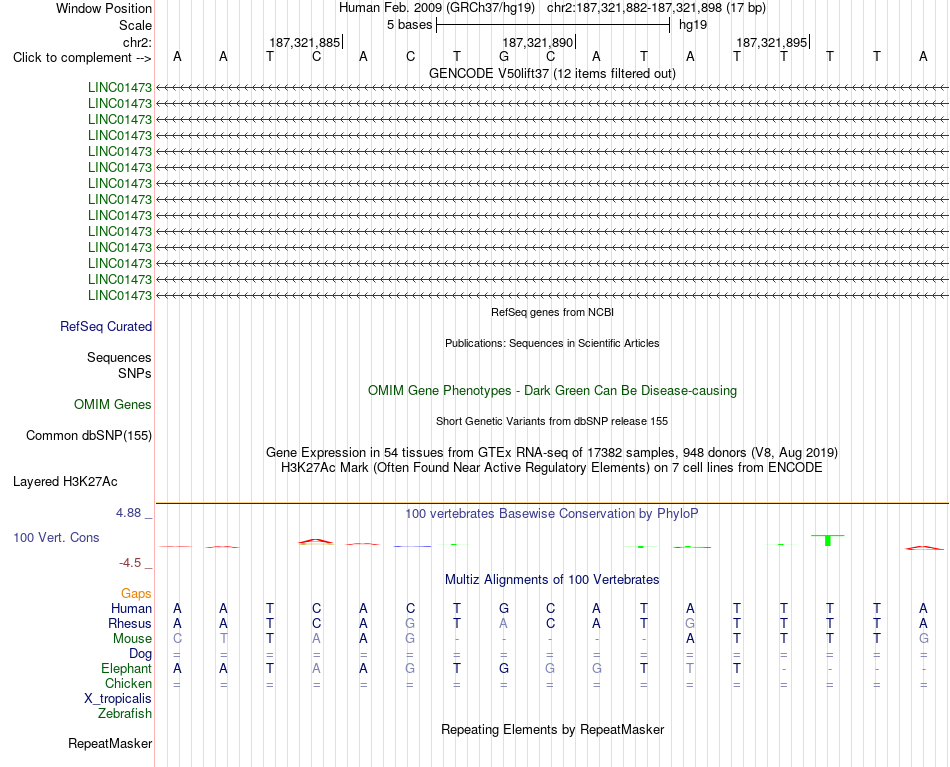Image resolution: width=950 pixels, height=767 pixels.
Task: Open the RepeatMasker track label
Action: pyautogui.click(x=110, y=743)
